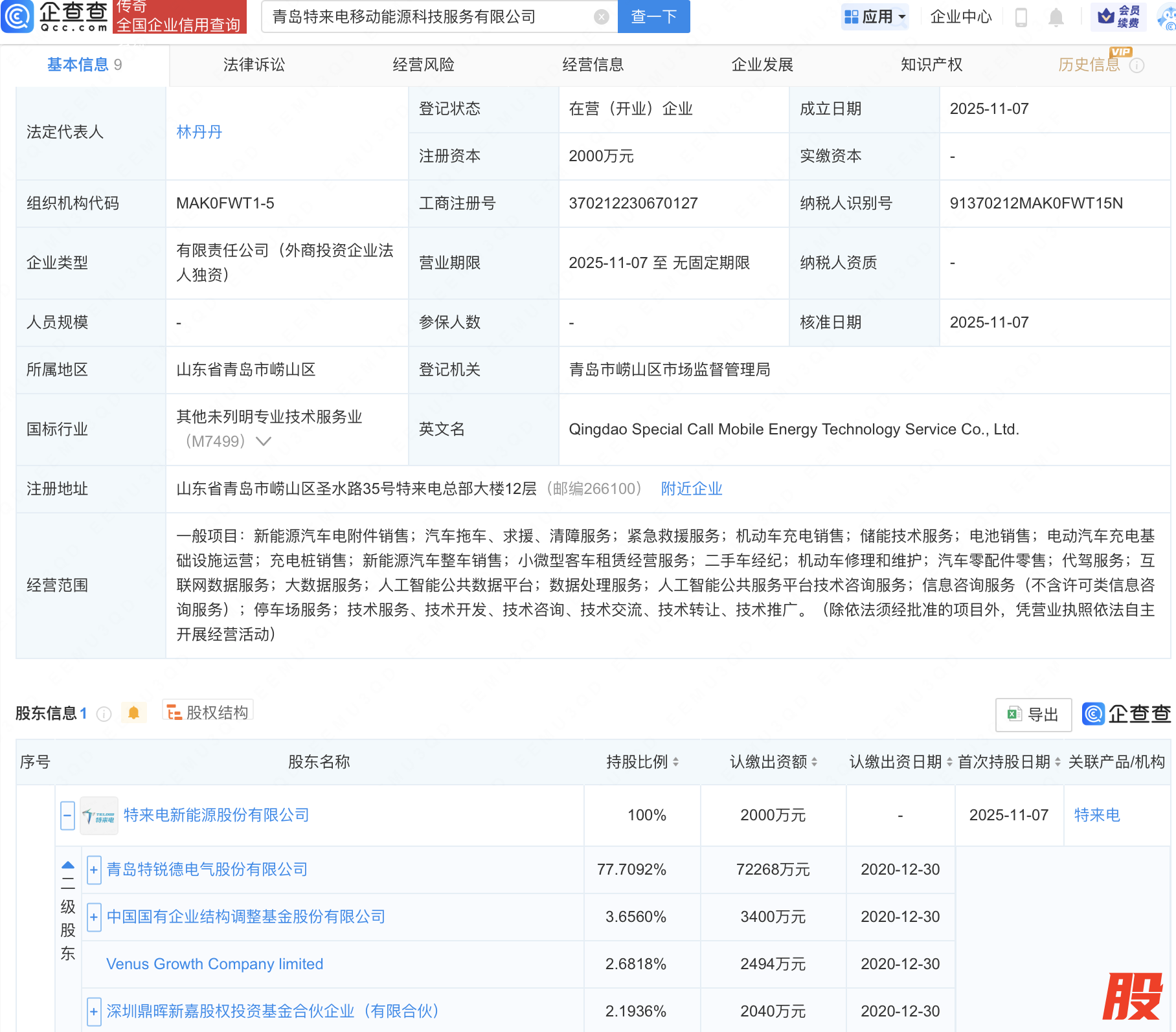The image size is (1176, 1032).
Task: Click the Qcc logo in header
Action: (x=55, y=16)
